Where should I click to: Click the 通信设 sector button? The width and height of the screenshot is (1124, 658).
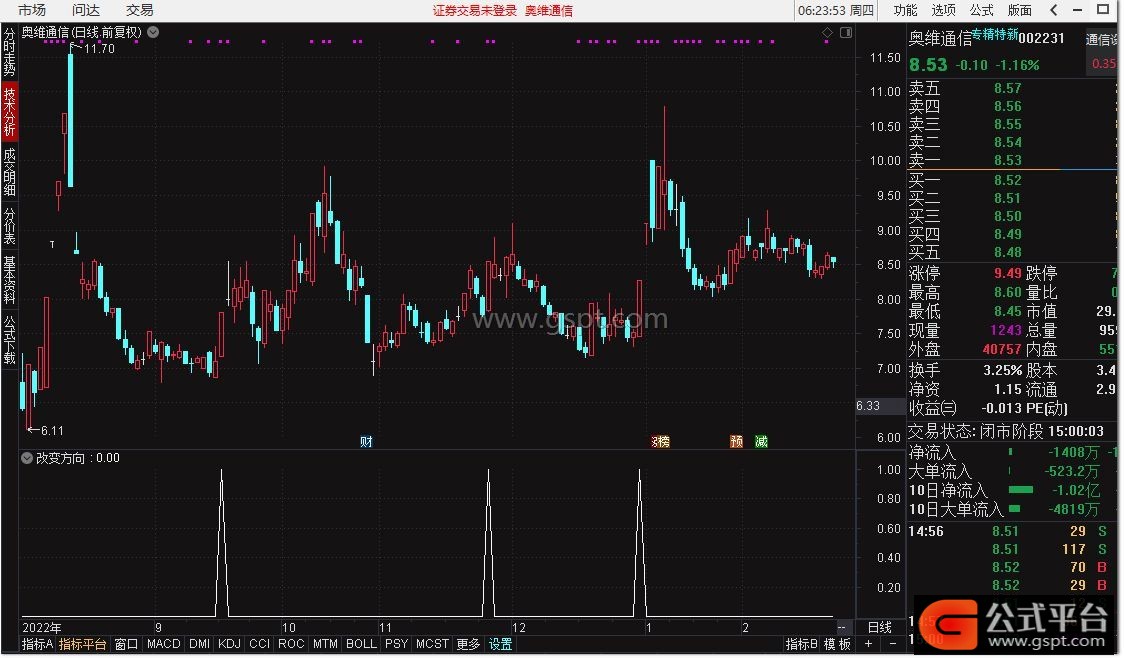(1101, 39)
